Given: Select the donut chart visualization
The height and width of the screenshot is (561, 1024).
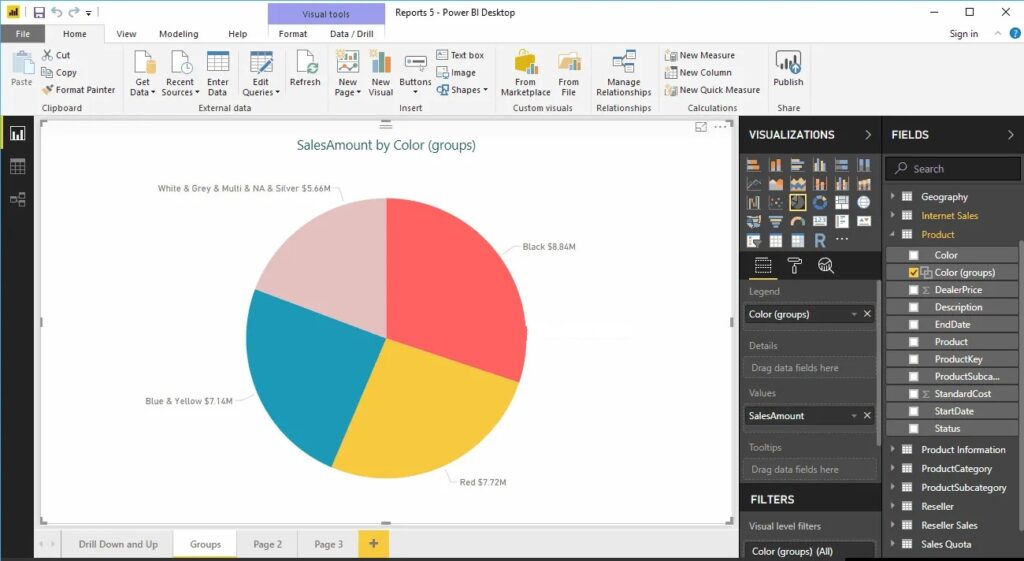Looking at the screenshot, I should click(x=820, y=202).
